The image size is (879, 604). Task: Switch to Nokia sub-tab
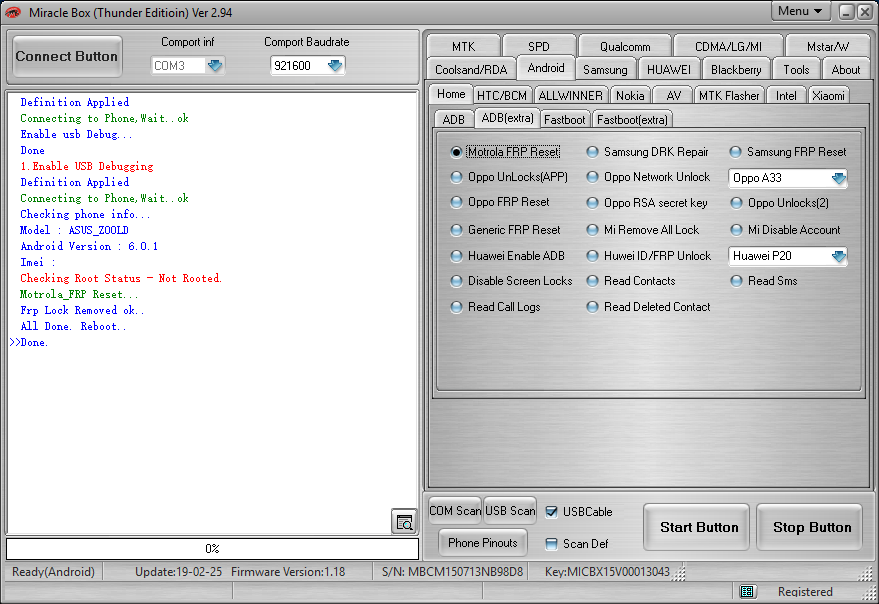(630, 95)
